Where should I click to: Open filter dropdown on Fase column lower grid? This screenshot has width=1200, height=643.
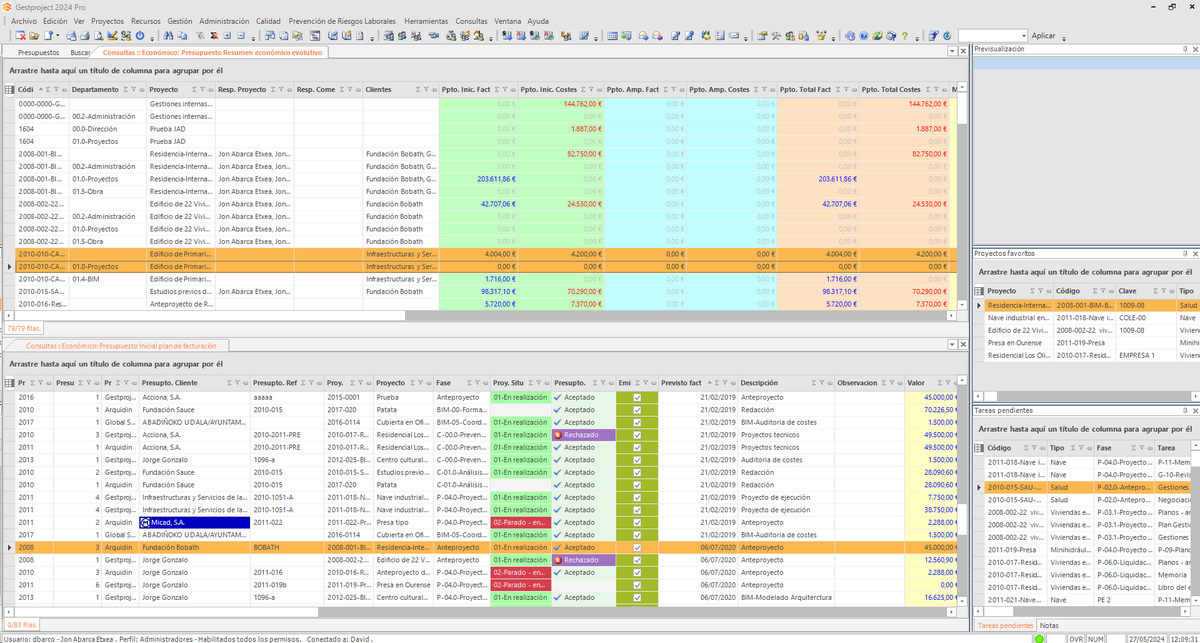point(476,382)
